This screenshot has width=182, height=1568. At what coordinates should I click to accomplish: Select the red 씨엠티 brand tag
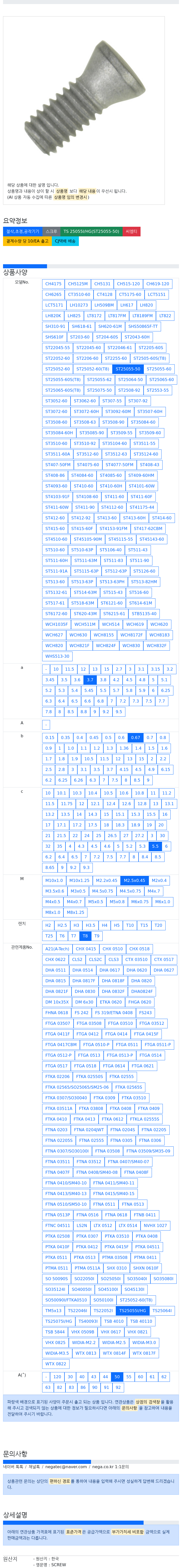click(131, 232)
